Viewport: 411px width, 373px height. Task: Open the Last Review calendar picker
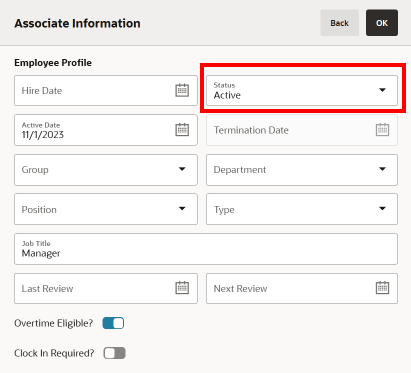click(182, 288)
